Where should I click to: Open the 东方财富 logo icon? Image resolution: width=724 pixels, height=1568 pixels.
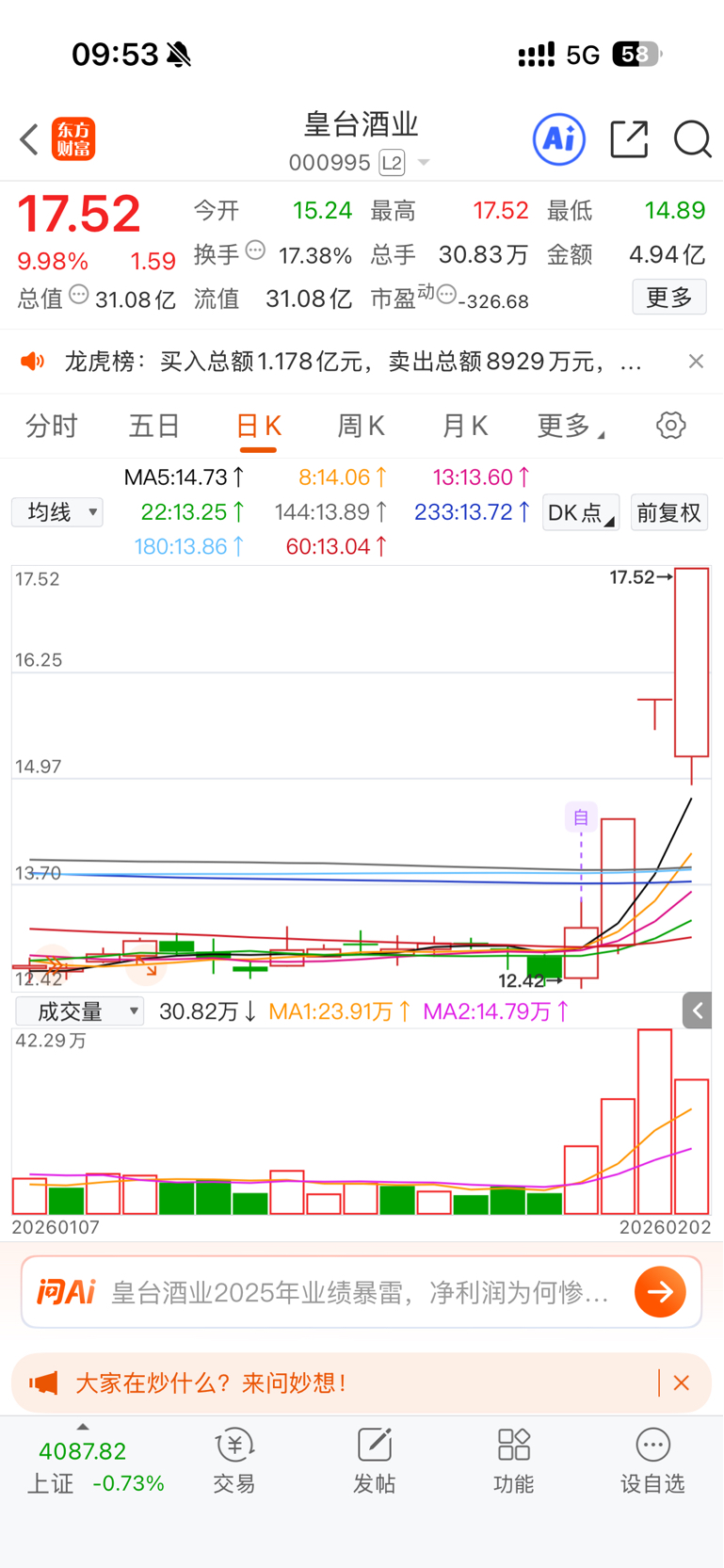click(x=73, y=139)
